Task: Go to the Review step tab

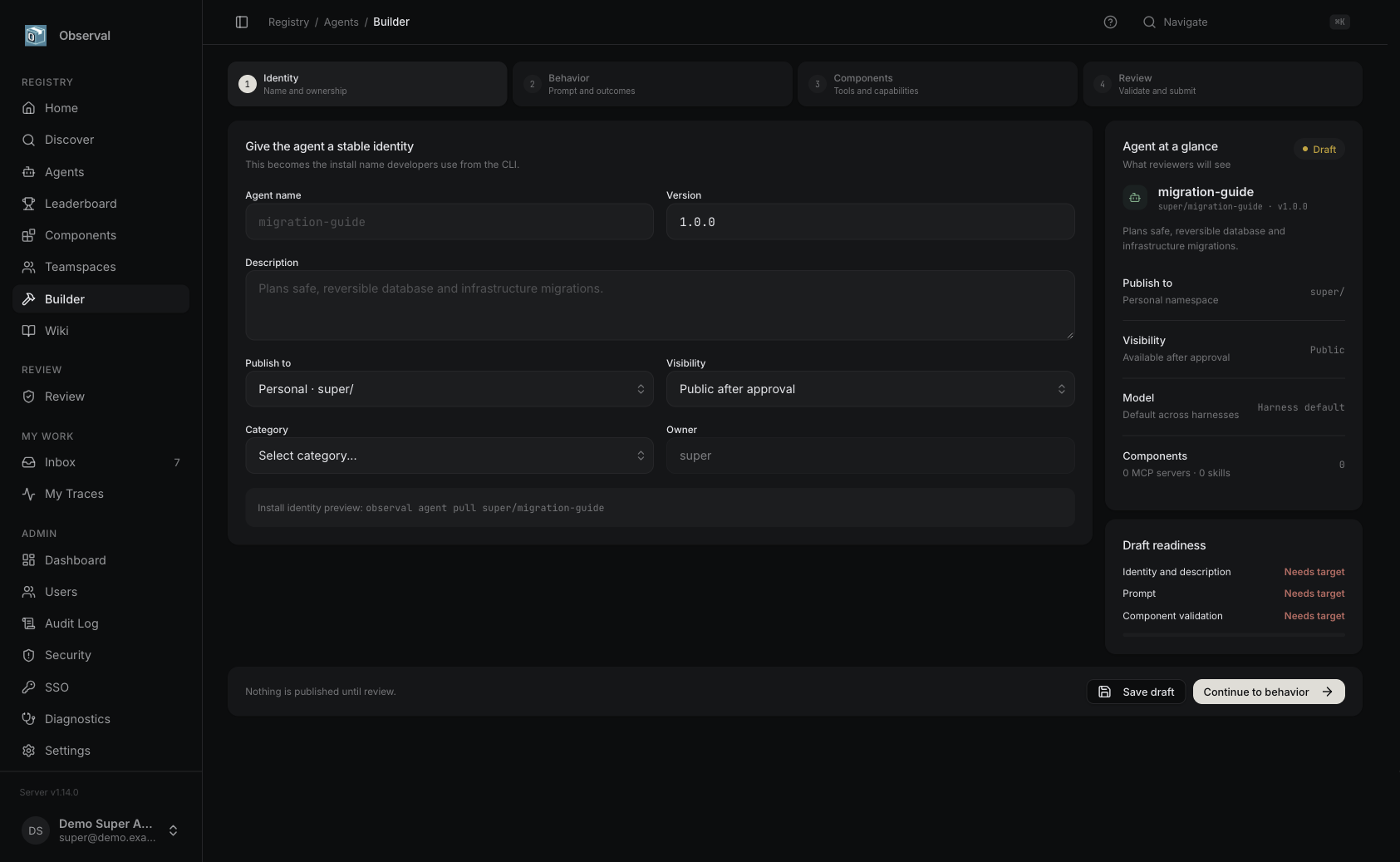Action: [x=1222, y=84]
